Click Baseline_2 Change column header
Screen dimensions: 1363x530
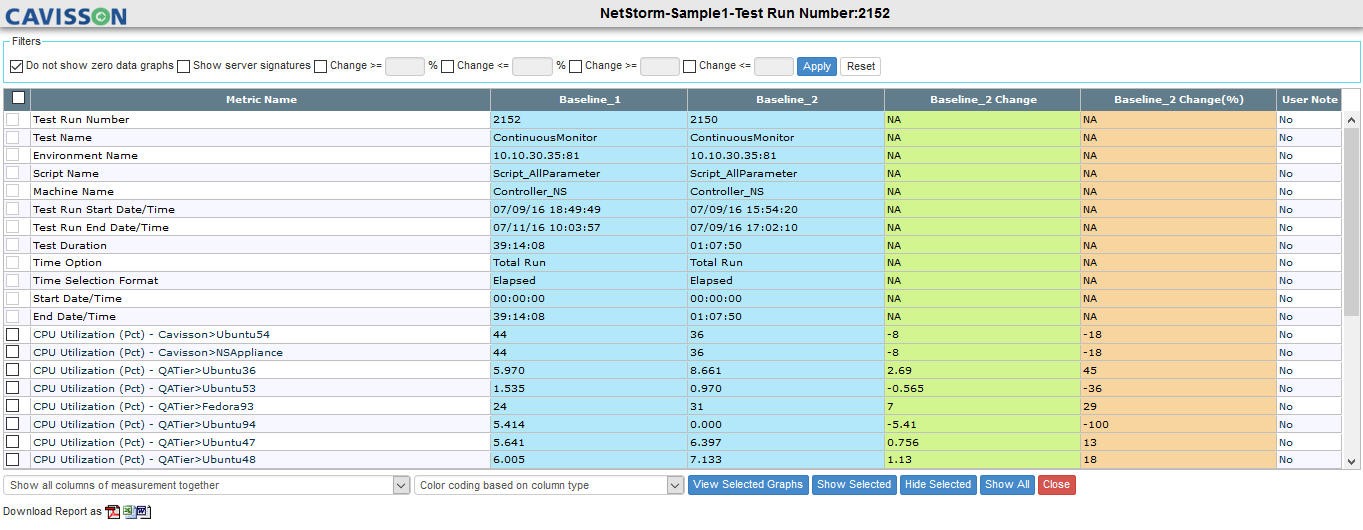click(x=982, y=99)
